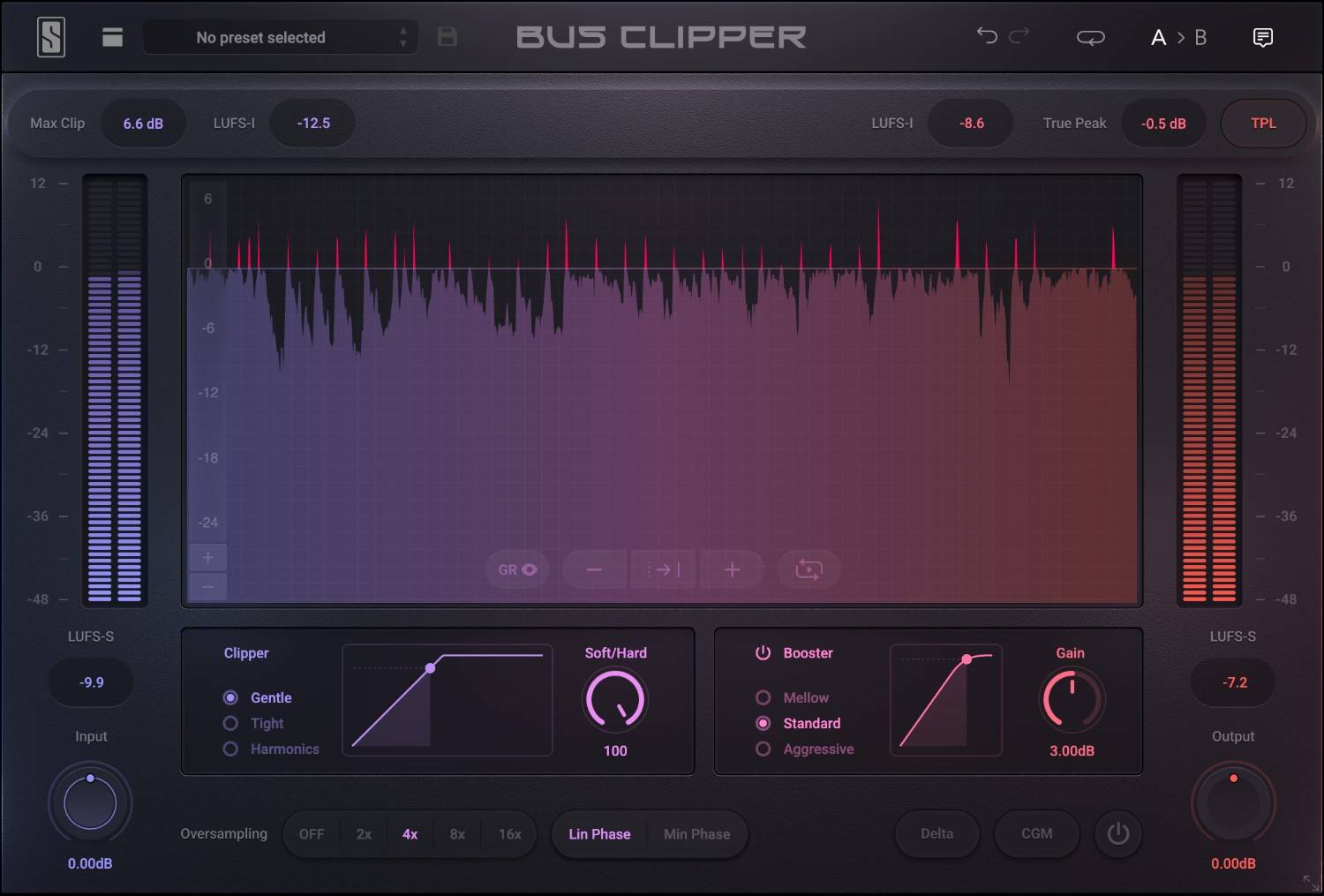The height and width of the screenshot is (896, 1324).
Task: Click the CGM button
Action: click(1036, 833)
